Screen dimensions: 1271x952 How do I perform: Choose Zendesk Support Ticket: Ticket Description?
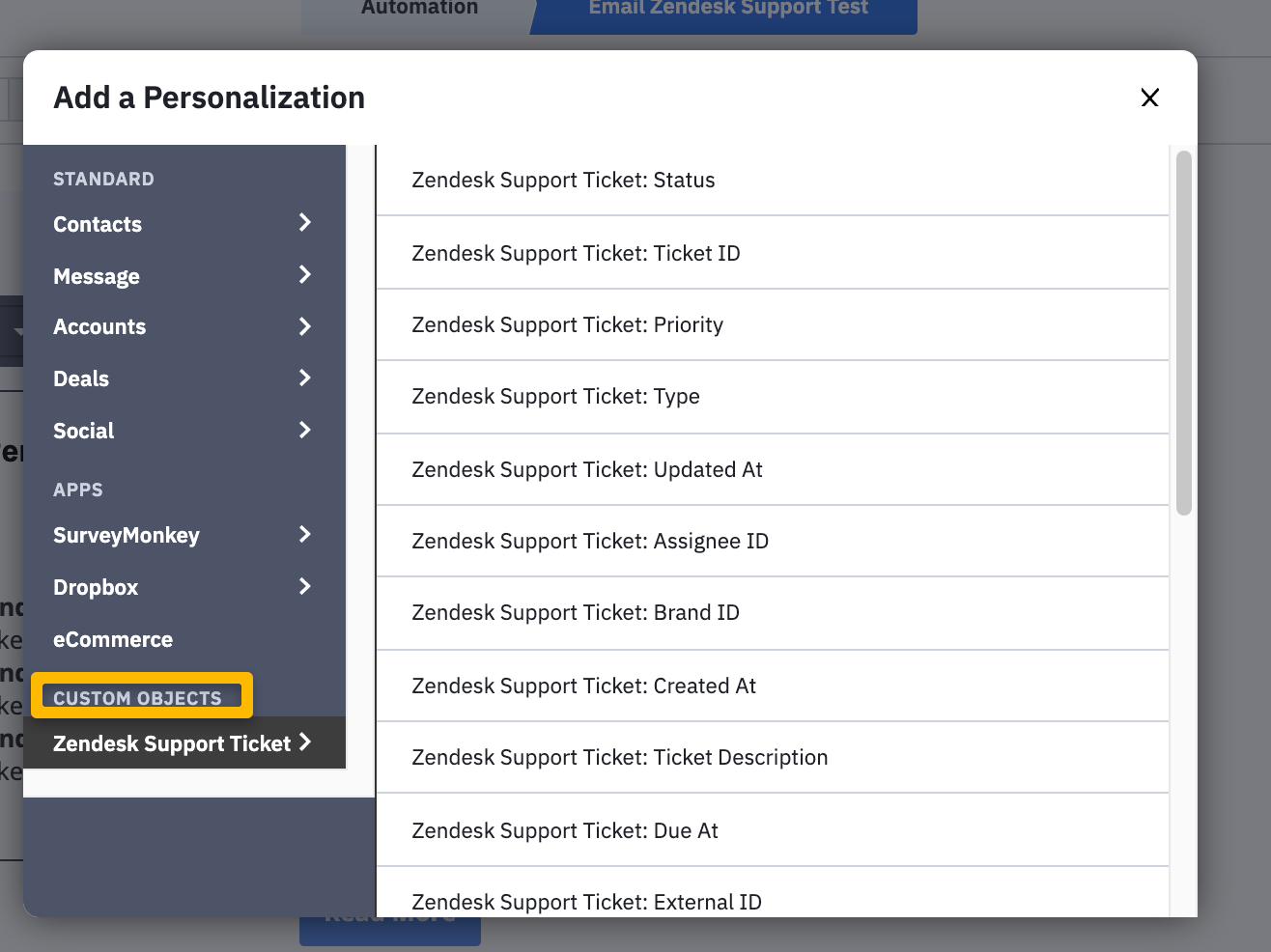[773, 758]
